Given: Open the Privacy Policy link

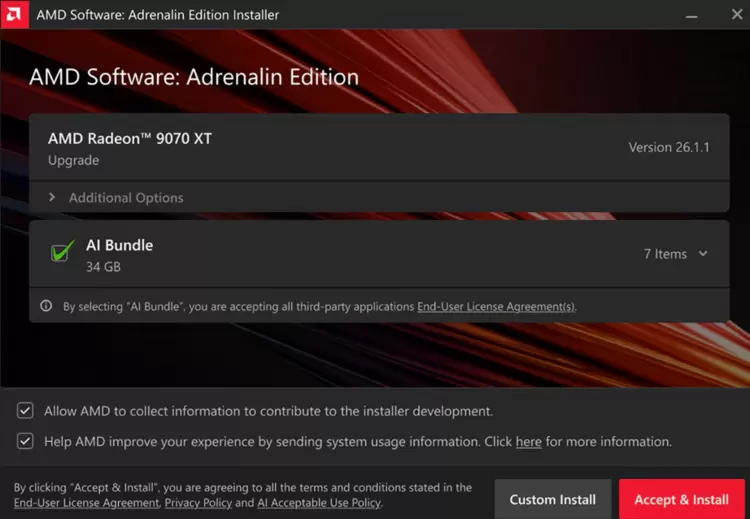Looking at the screenshot, I should [x=198, y=503].
